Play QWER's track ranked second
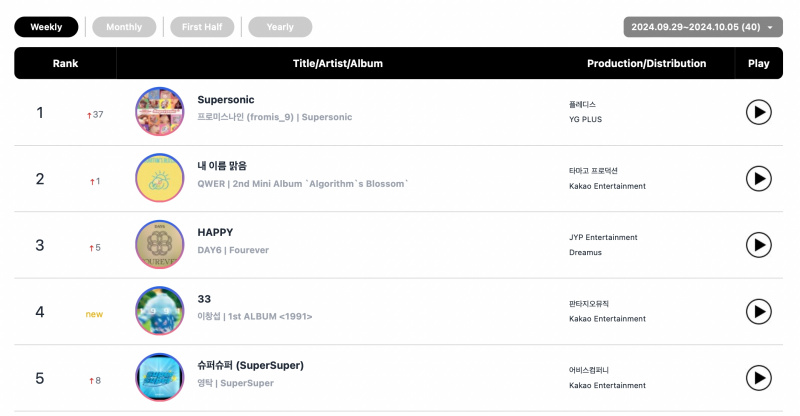This screenshot has height=416, width=800. click(x=759, y=179)
